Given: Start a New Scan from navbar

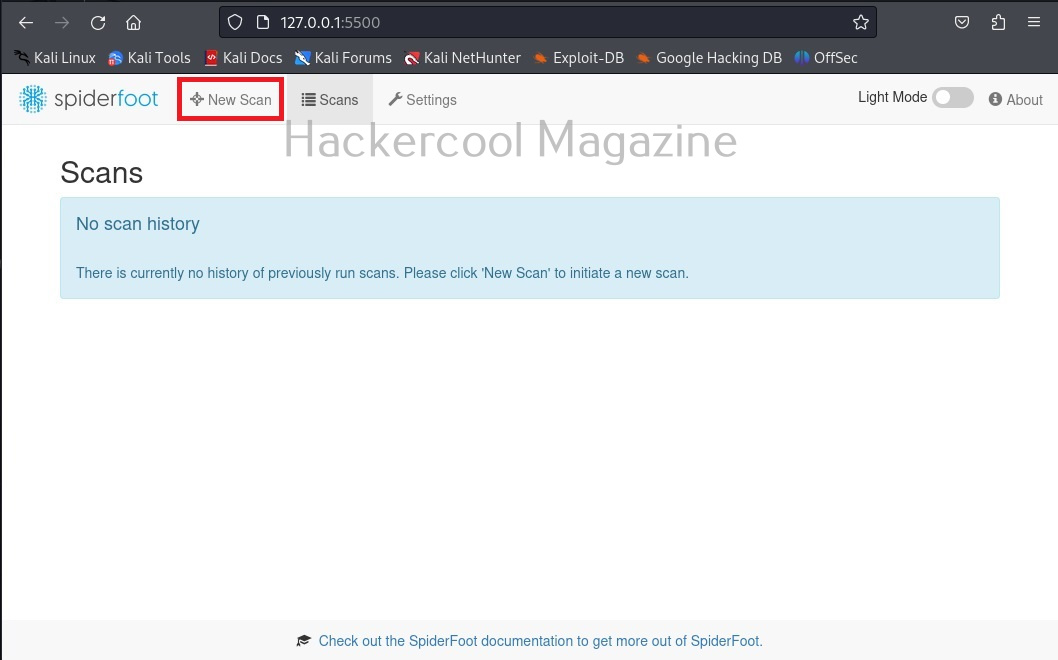Looking at the screenshot, I should [231, 100].
